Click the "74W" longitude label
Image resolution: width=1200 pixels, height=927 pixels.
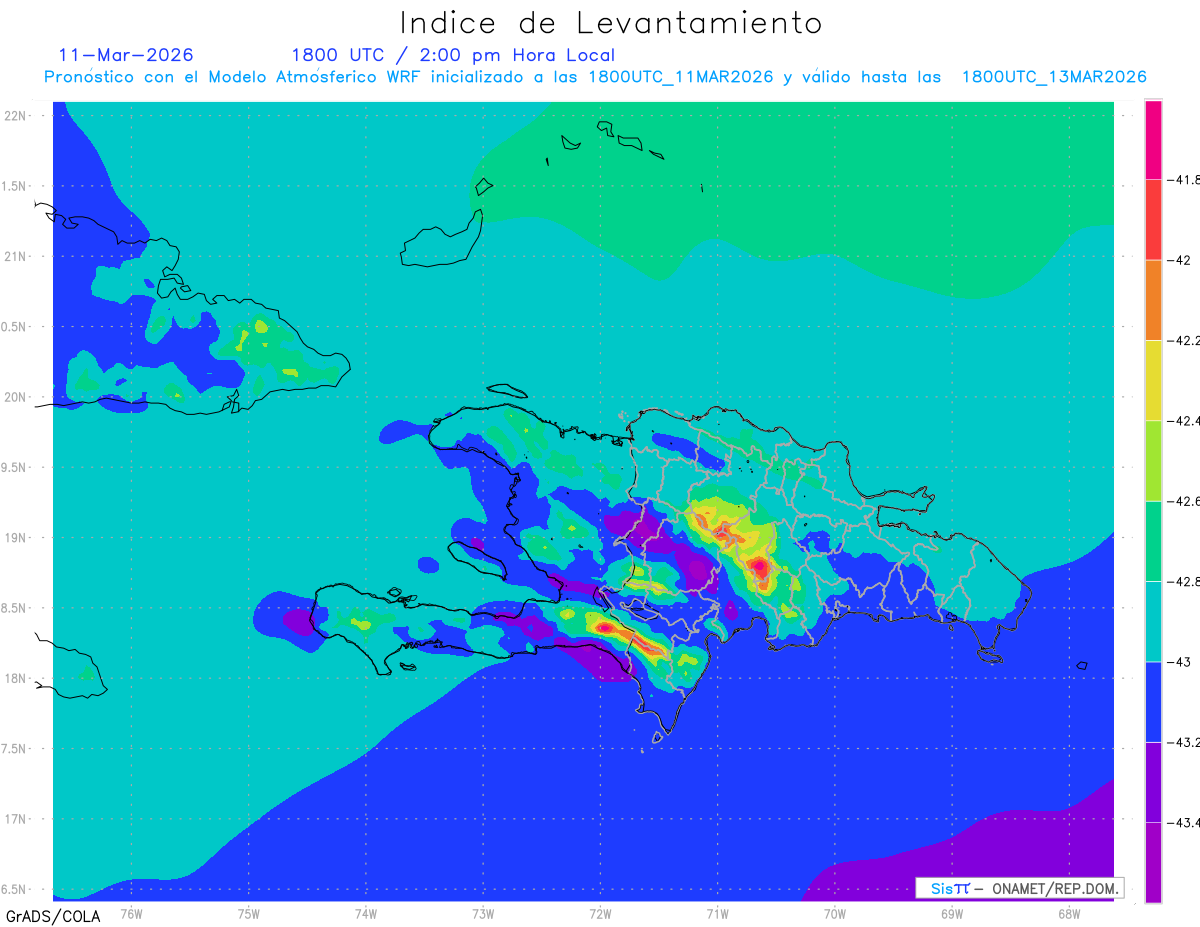(366, 913)
